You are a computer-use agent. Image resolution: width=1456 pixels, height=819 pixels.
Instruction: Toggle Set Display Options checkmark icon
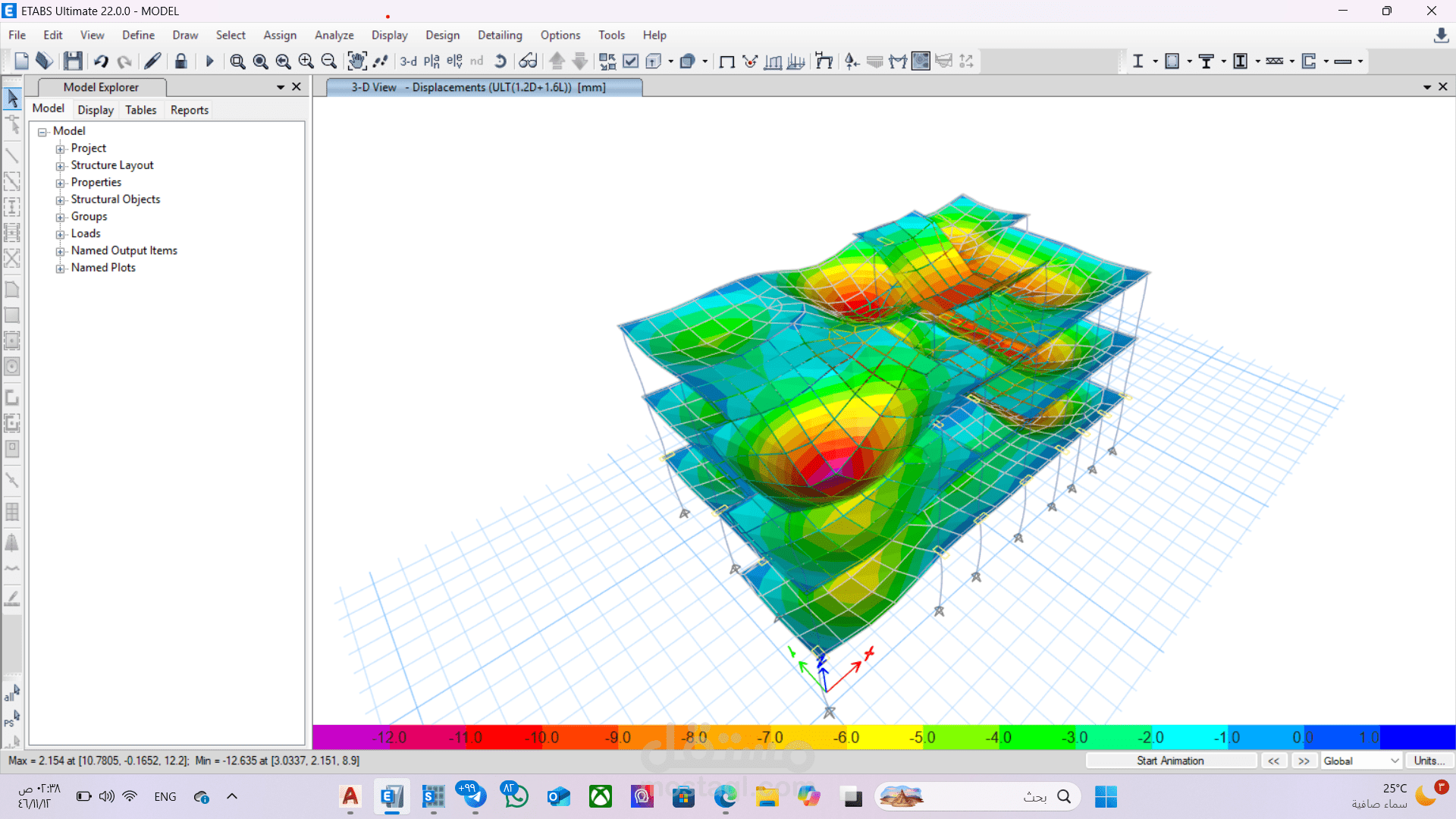630,61
